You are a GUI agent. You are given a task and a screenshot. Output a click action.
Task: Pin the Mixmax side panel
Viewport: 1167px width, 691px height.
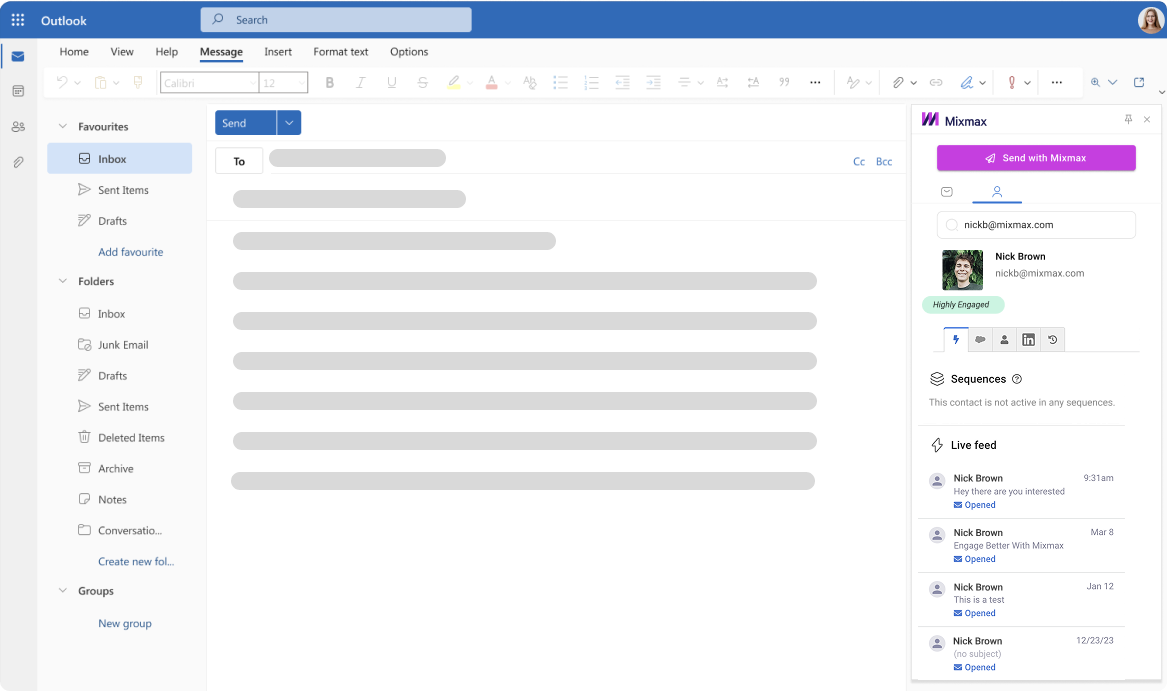coord(1128,118)
